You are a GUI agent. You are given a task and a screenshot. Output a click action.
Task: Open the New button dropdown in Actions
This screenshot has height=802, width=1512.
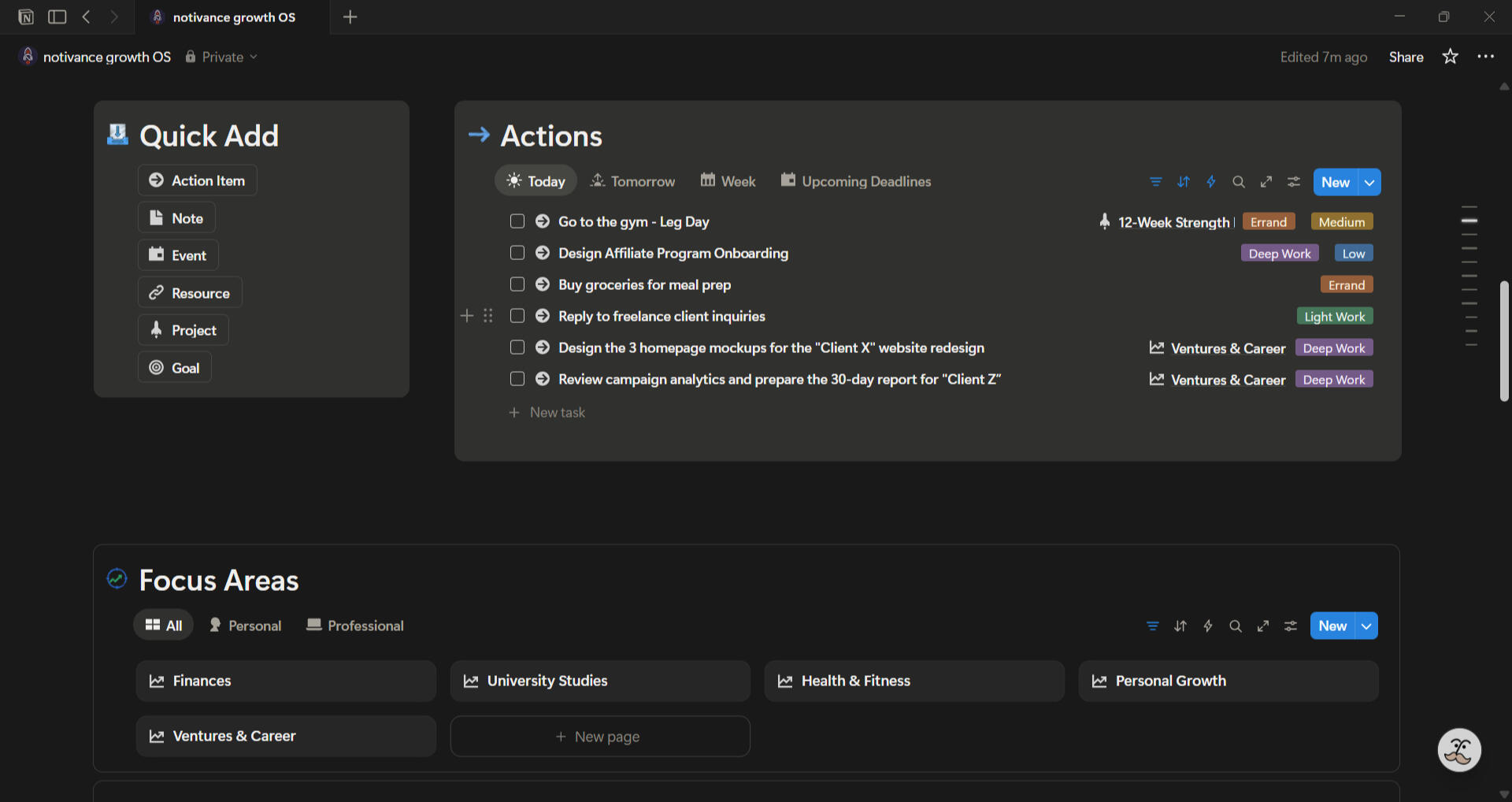[1369, 181]
